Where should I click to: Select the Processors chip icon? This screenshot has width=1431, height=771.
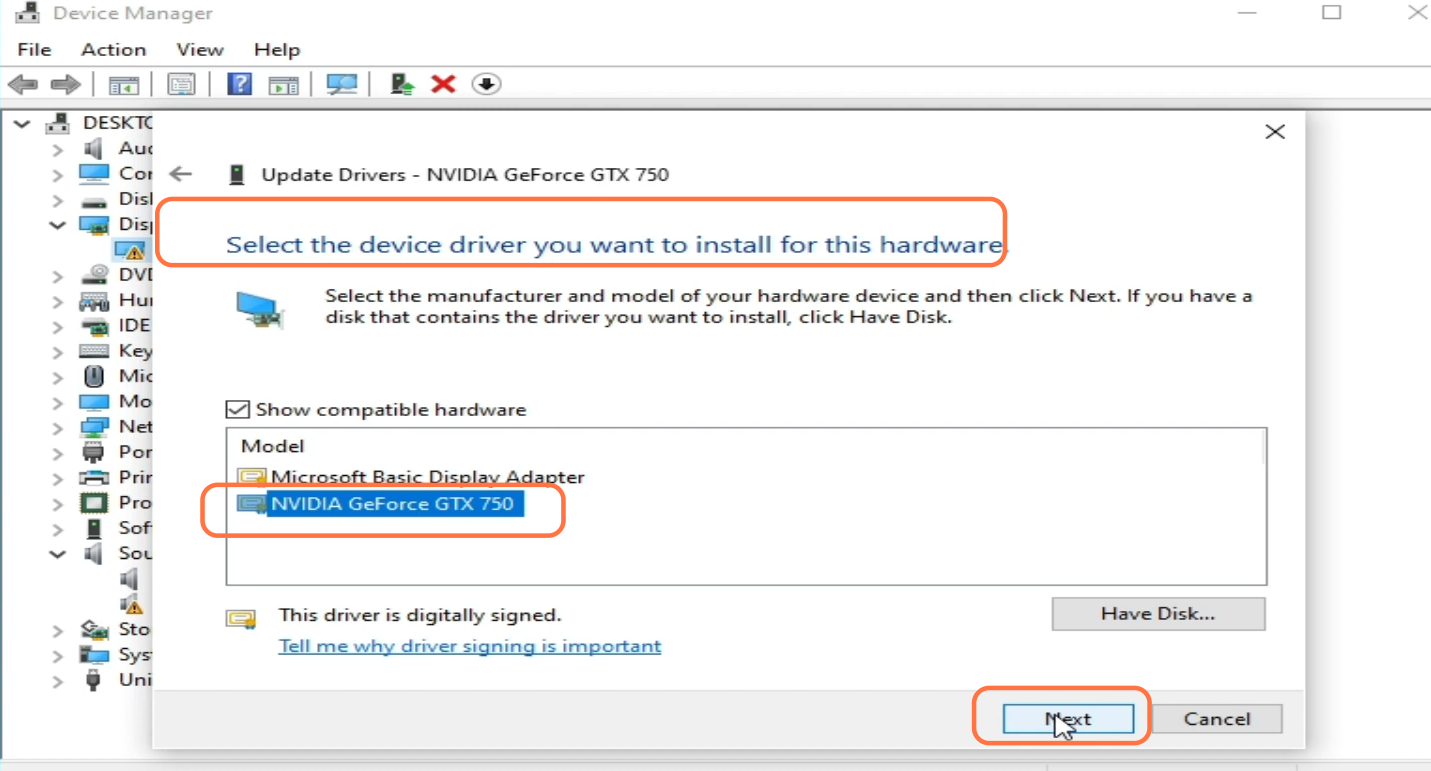94,502
